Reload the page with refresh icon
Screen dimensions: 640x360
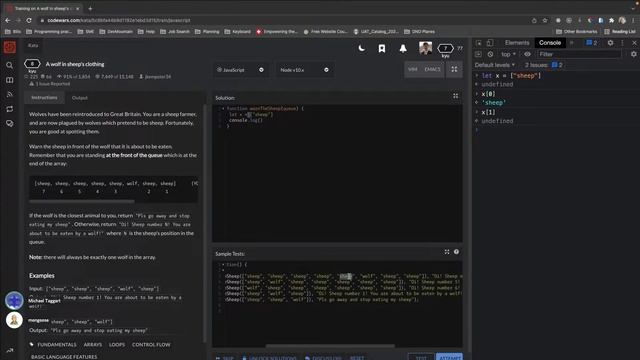click(29, 20)
